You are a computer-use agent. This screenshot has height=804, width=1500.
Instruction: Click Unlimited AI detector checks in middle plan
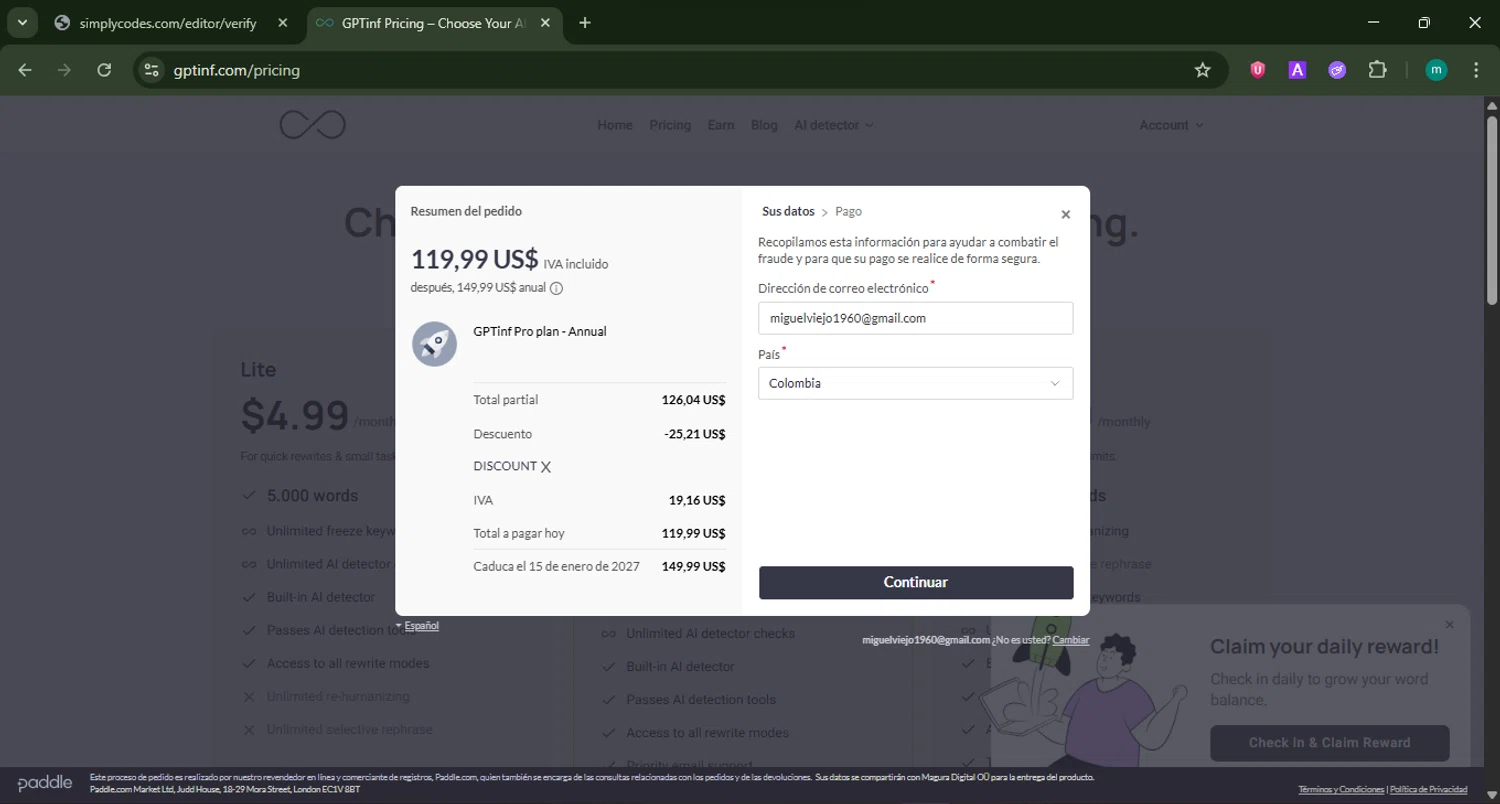711,633
